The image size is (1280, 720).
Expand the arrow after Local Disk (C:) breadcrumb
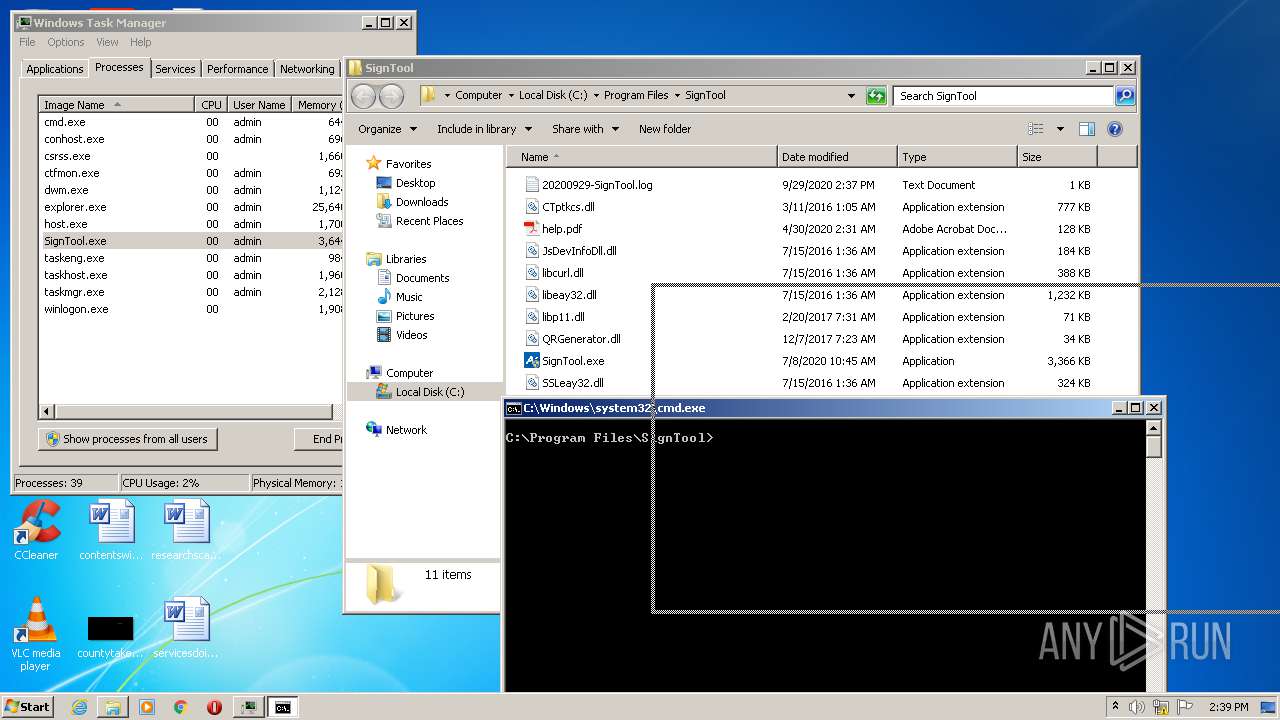(596, 96)
